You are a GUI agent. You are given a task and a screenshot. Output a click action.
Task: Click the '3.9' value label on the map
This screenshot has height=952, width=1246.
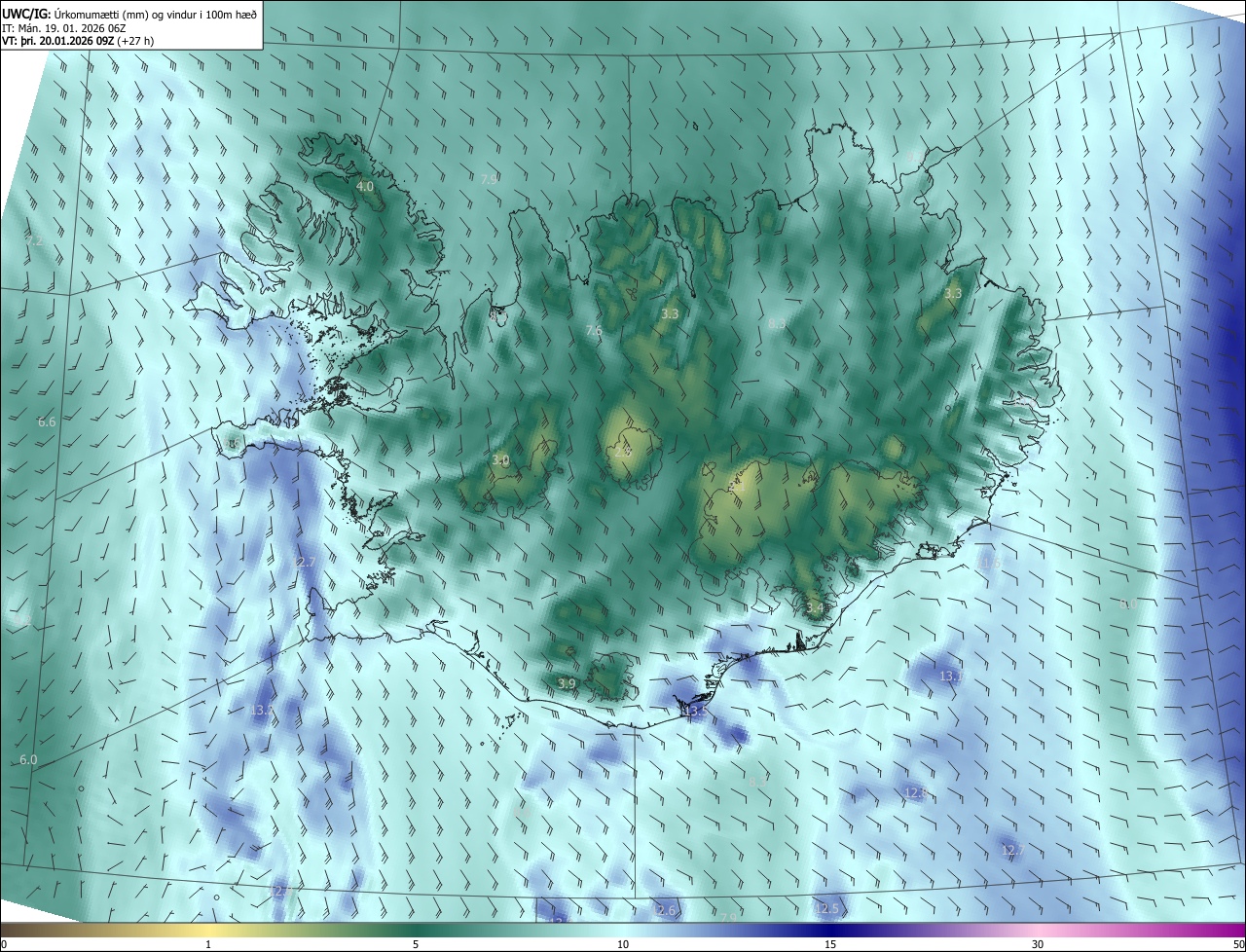(x=568, y=684)
